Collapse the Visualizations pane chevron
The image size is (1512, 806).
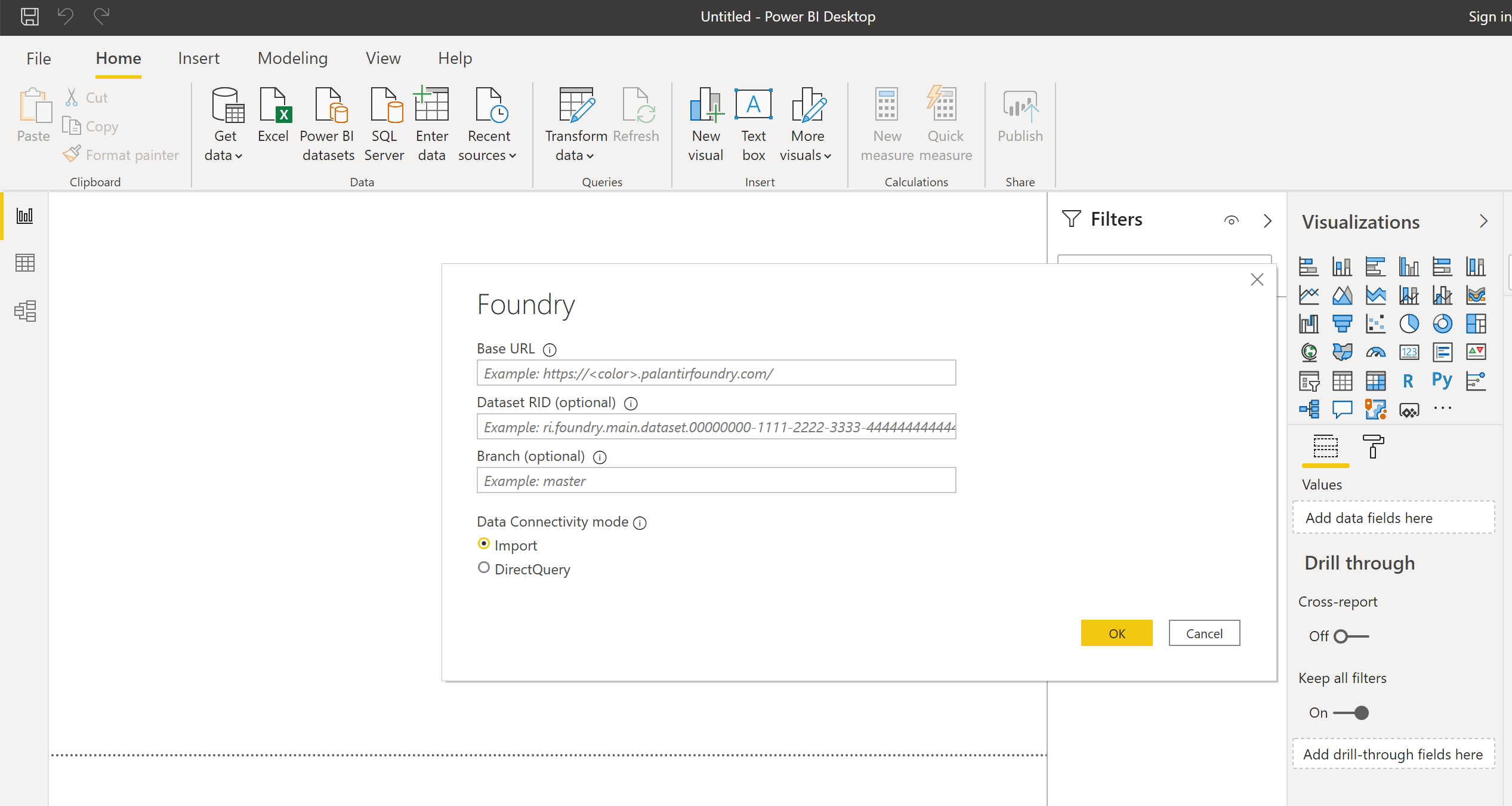(1483, 222)
